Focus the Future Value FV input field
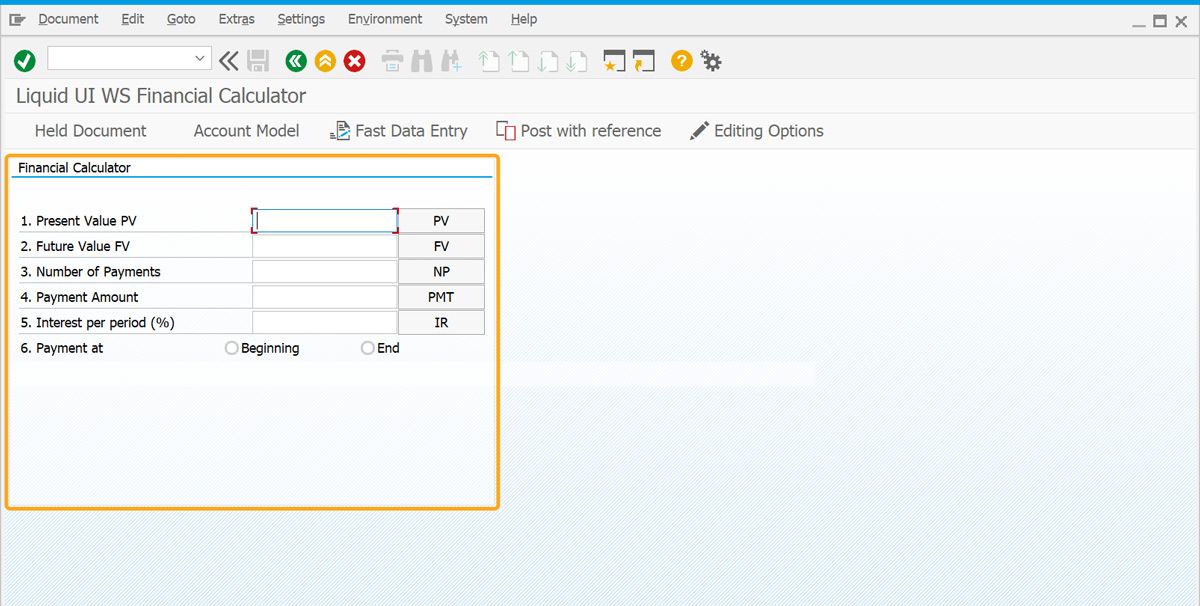Image resolution: width=1200 pixels, height=606 pixels. click(x=325, y=246)
